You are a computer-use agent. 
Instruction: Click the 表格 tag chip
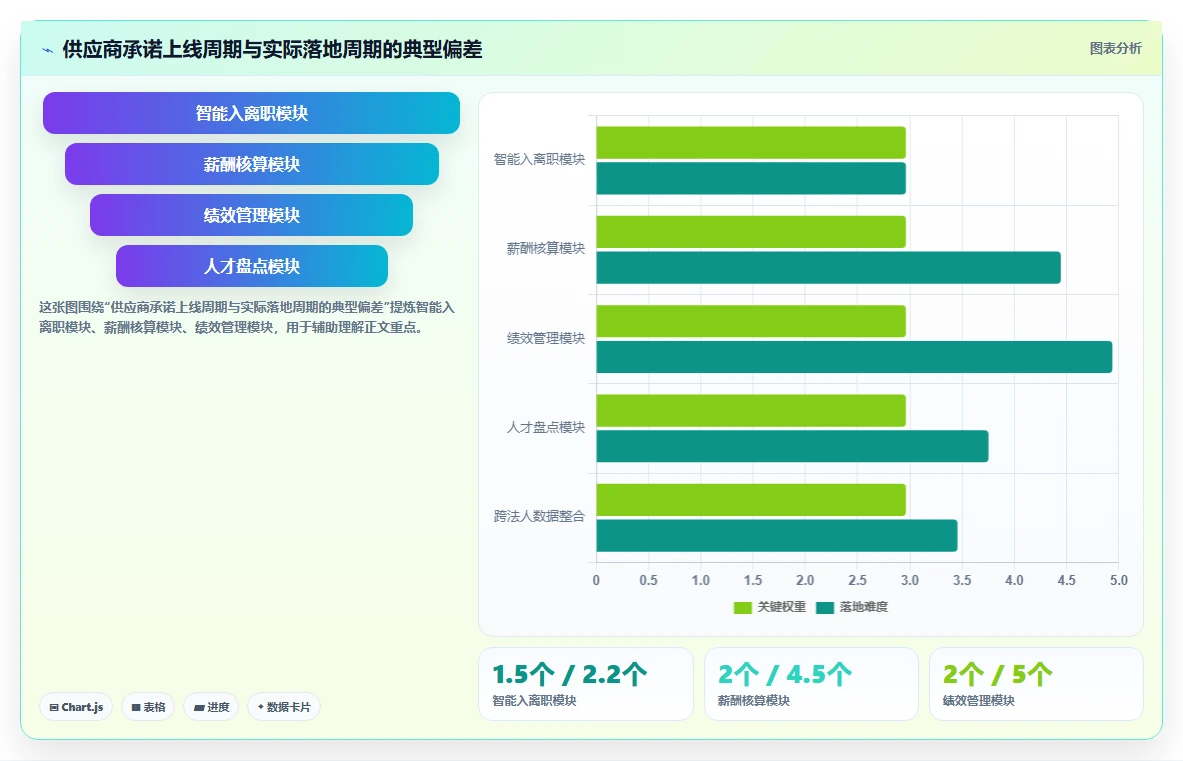click(x=148, y=707)
